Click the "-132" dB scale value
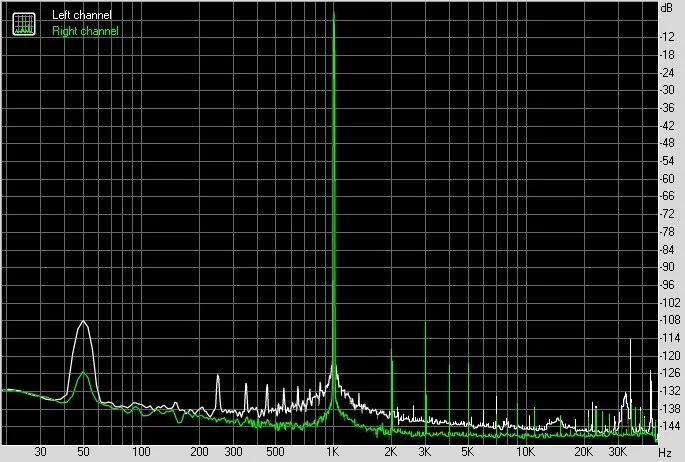 (670, 391)
